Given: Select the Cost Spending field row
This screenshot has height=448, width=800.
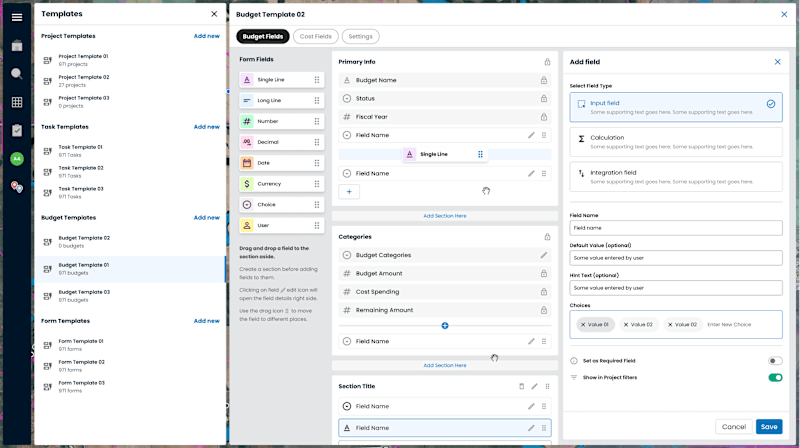Looking at the screenshot, I should tap(445, 292).
